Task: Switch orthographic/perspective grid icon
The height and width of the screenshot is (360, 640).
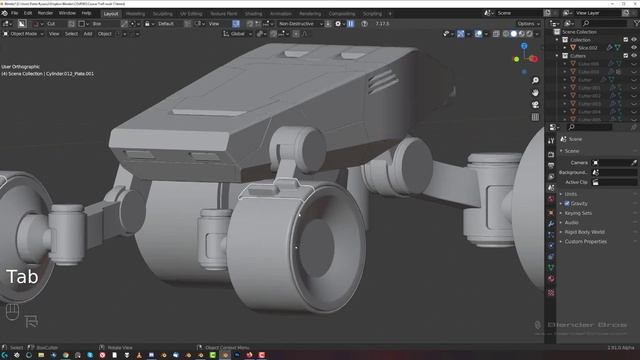Action: (x=535, y=117)
